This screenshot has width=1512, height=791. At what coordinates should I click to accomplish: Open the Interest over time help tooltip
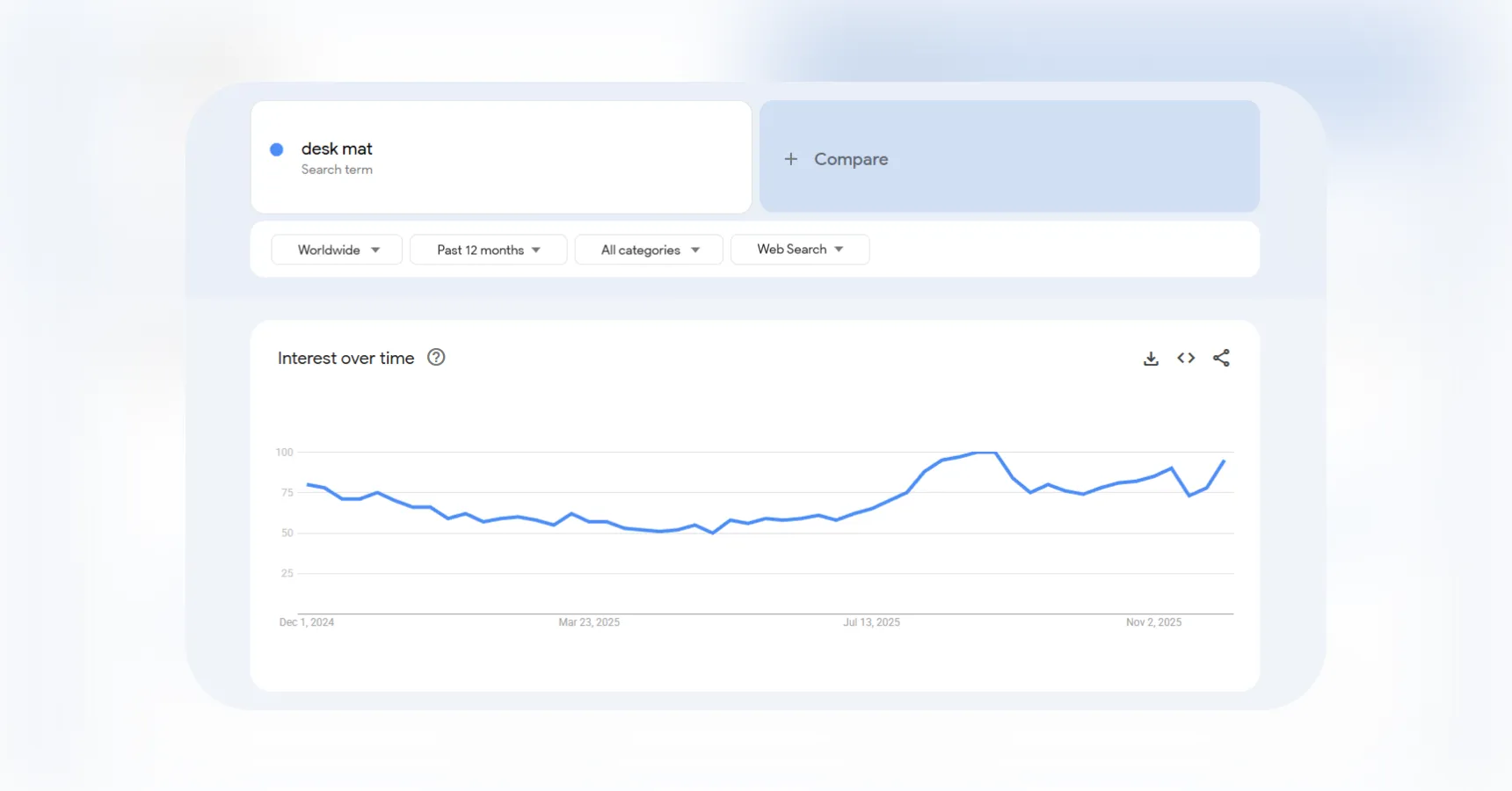(x=436, y=357)
